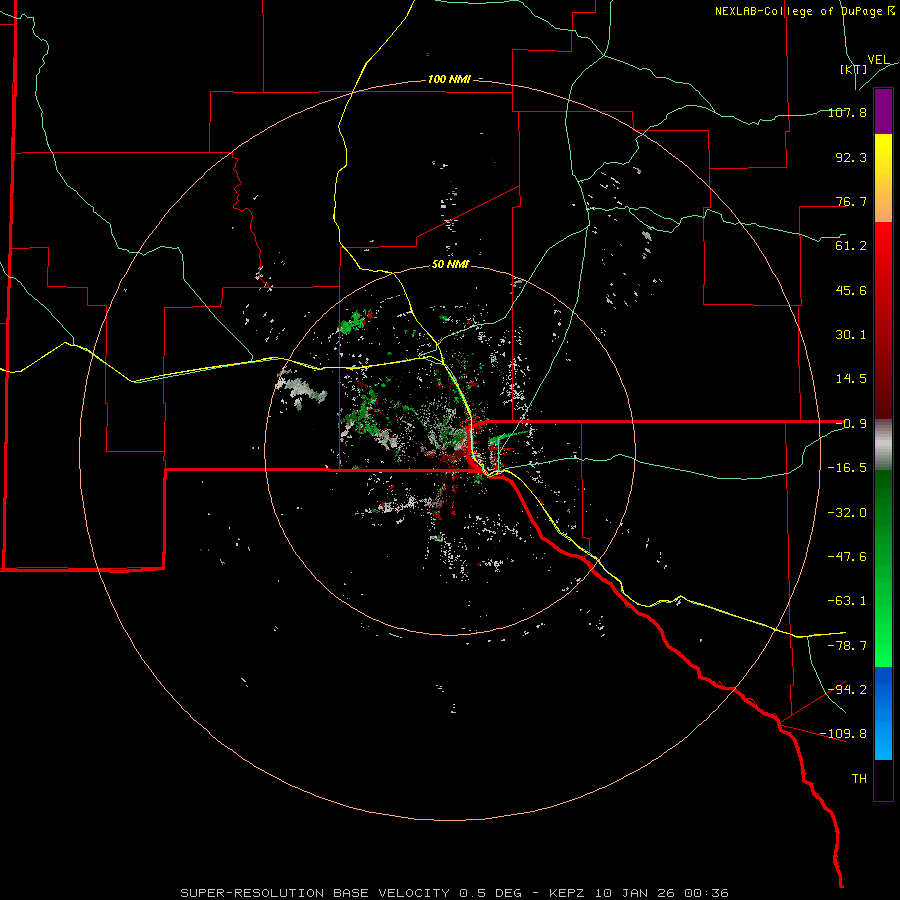This screenshot has height=900, width=900.
Task: Click the 92.3 velocity scale value
Action: coord(851,157)
